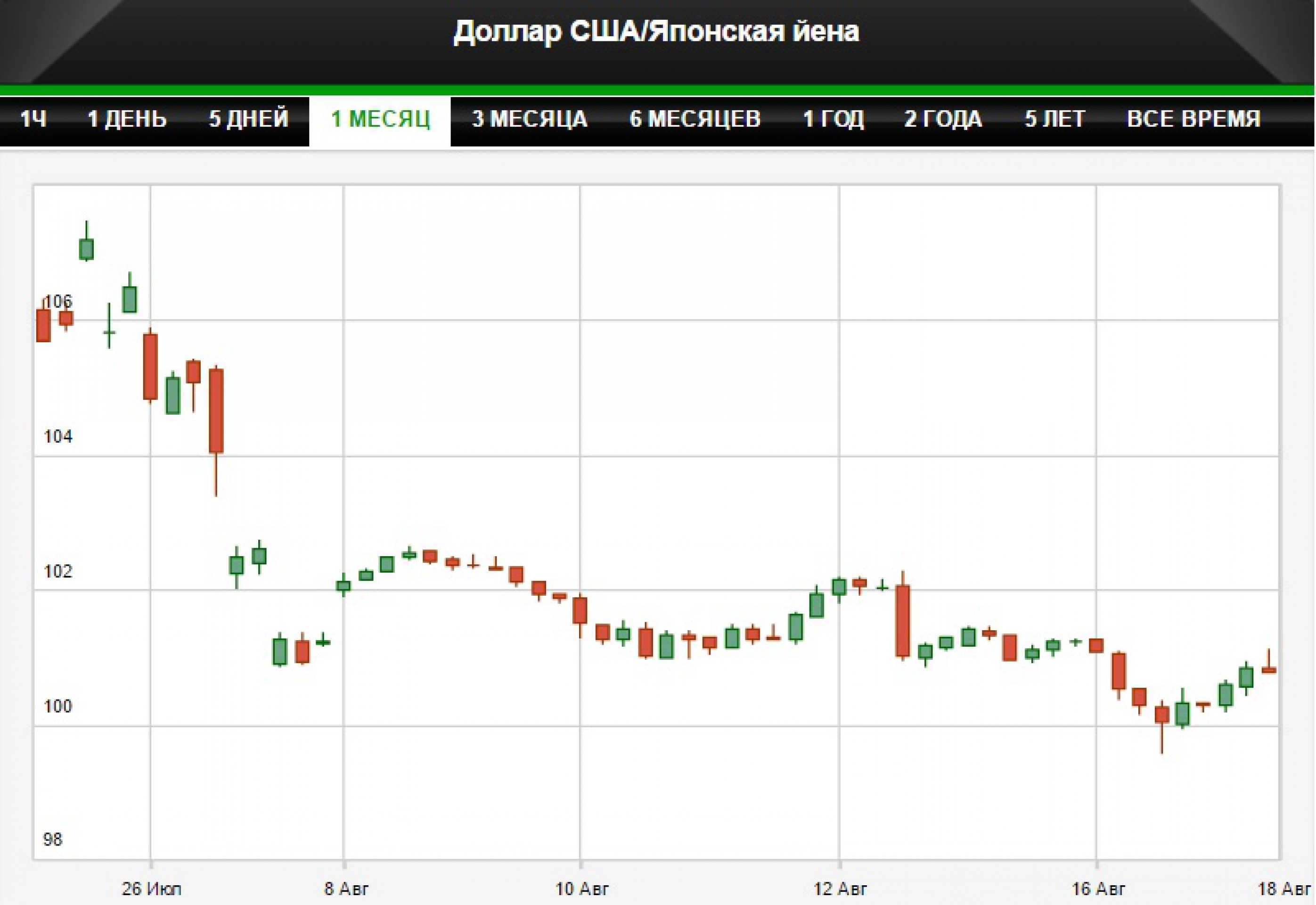Switch to the 2 ГОДА tab
This screenshot has width=1316, height=905.
tap(943, 120)
